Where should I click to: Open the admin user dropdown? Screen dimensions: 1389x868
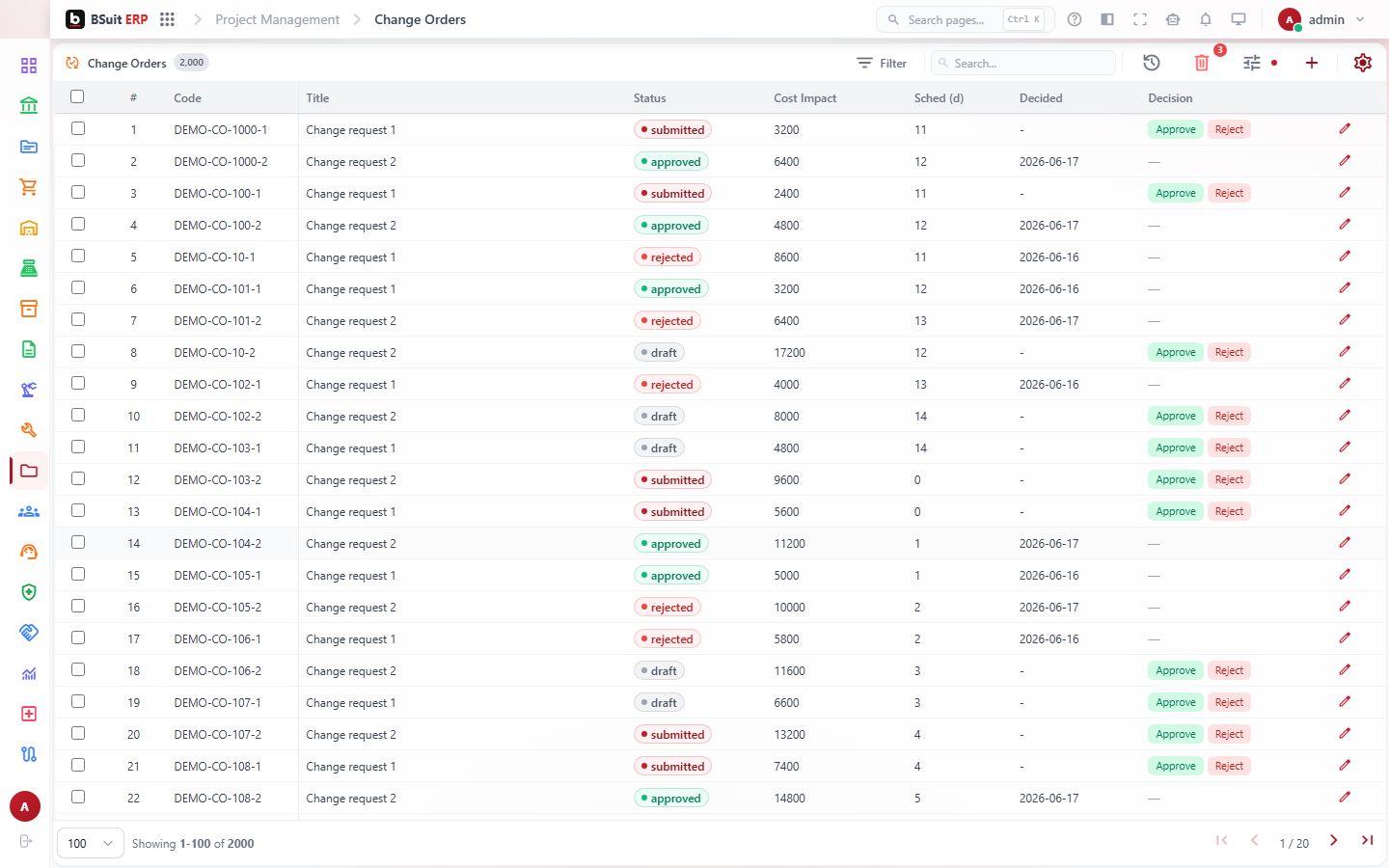[x=1321, y=19]
